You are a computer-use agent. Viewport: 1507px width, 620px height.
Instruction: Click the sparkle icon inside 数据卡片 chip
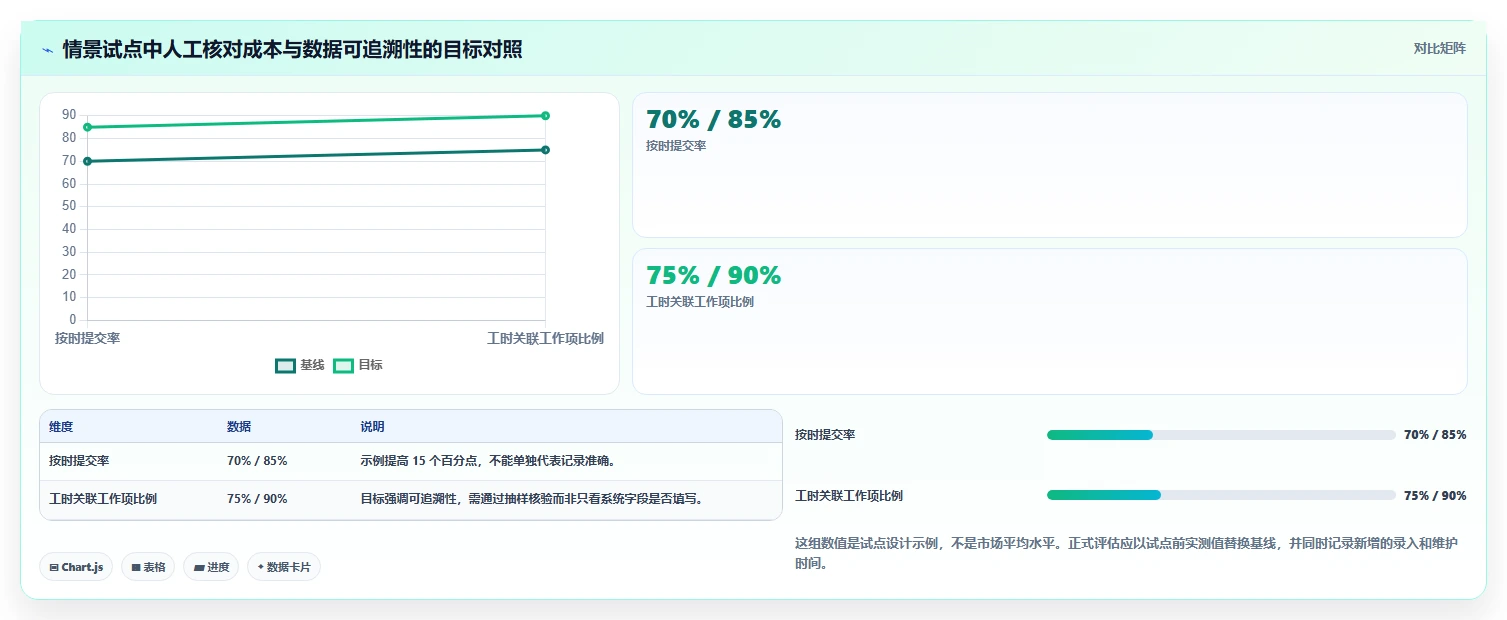(261, 567)
